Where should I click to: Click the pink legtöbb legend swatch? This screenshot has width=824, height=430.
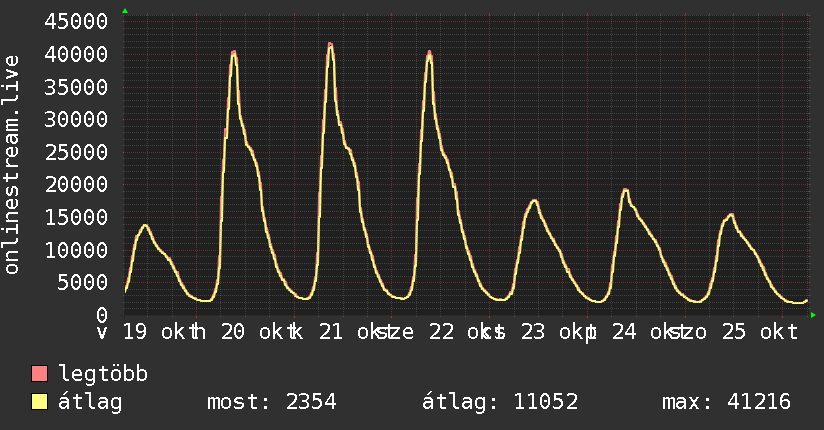(x=39, y=373)
